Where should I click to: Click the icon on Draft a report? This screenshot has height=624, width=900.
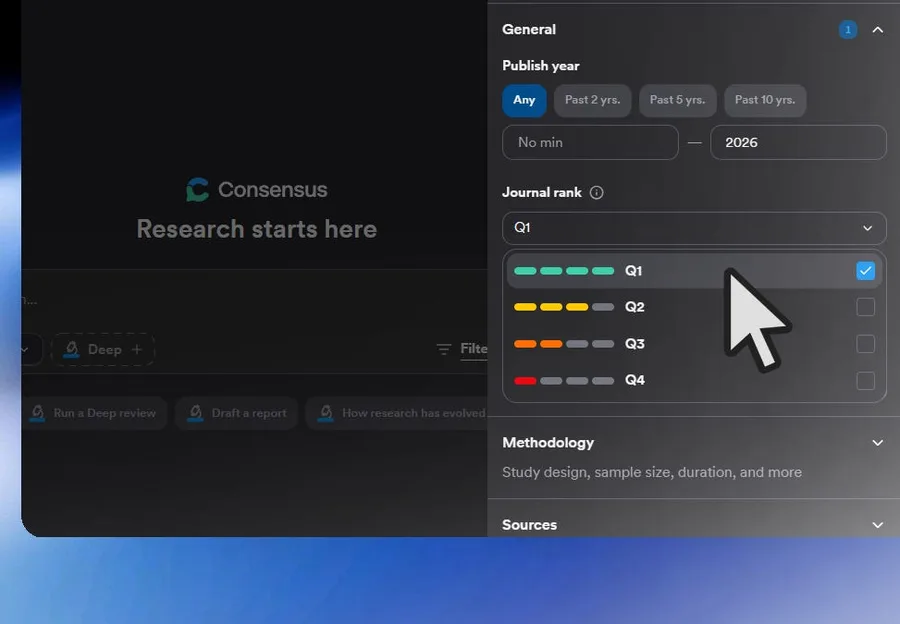click(x=195, y=413)
